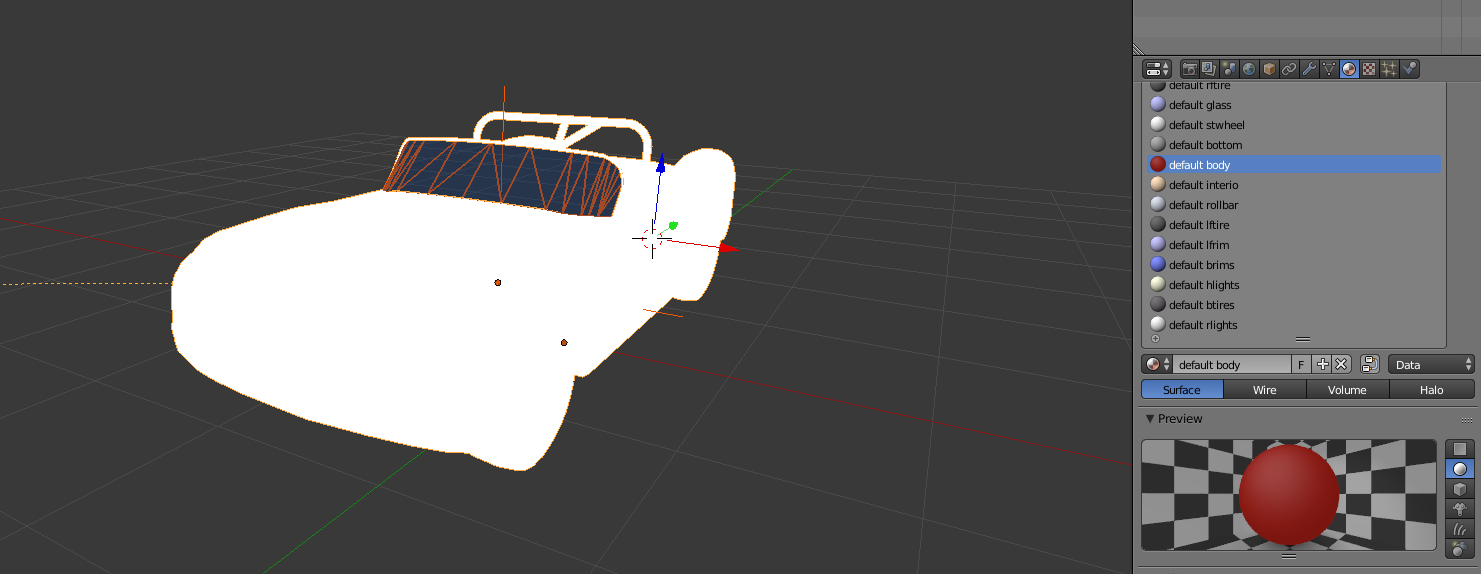Click the red X-axis manipulator arrow
The image size is (1481, 574).
[x=728, y=247]
